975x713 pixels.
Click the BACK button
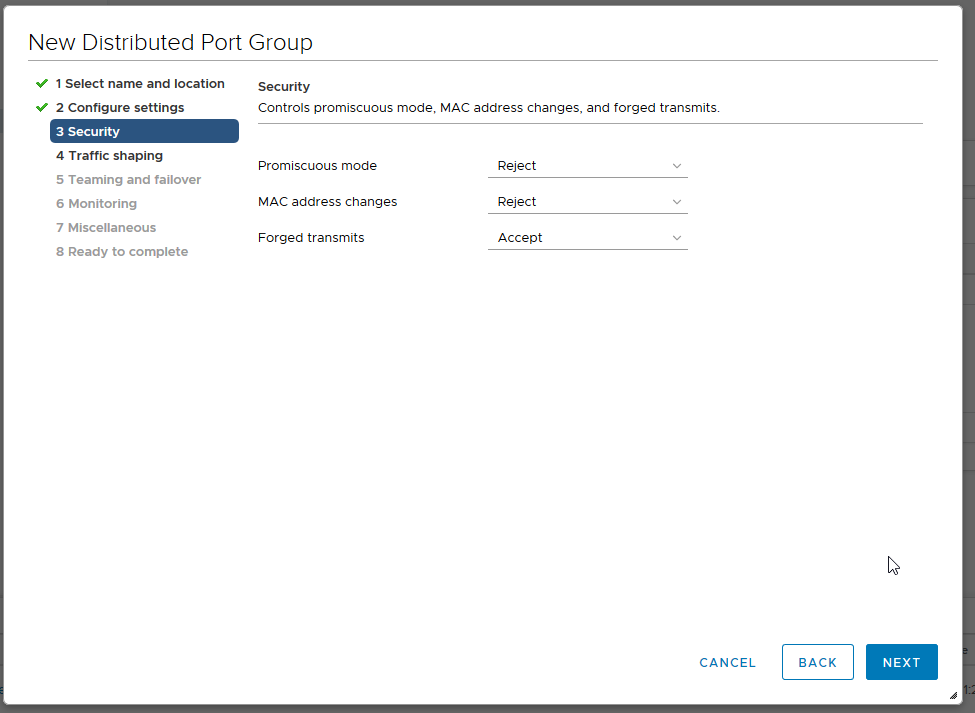coord(818,662)
